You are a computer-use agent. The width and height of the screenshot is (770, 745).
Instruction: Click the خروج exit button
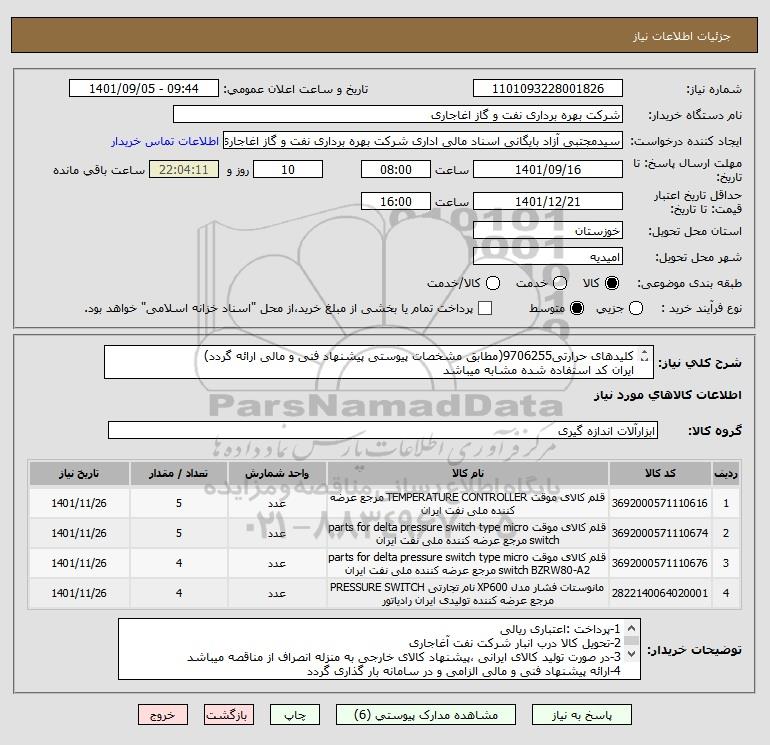[x=163, y=715]
